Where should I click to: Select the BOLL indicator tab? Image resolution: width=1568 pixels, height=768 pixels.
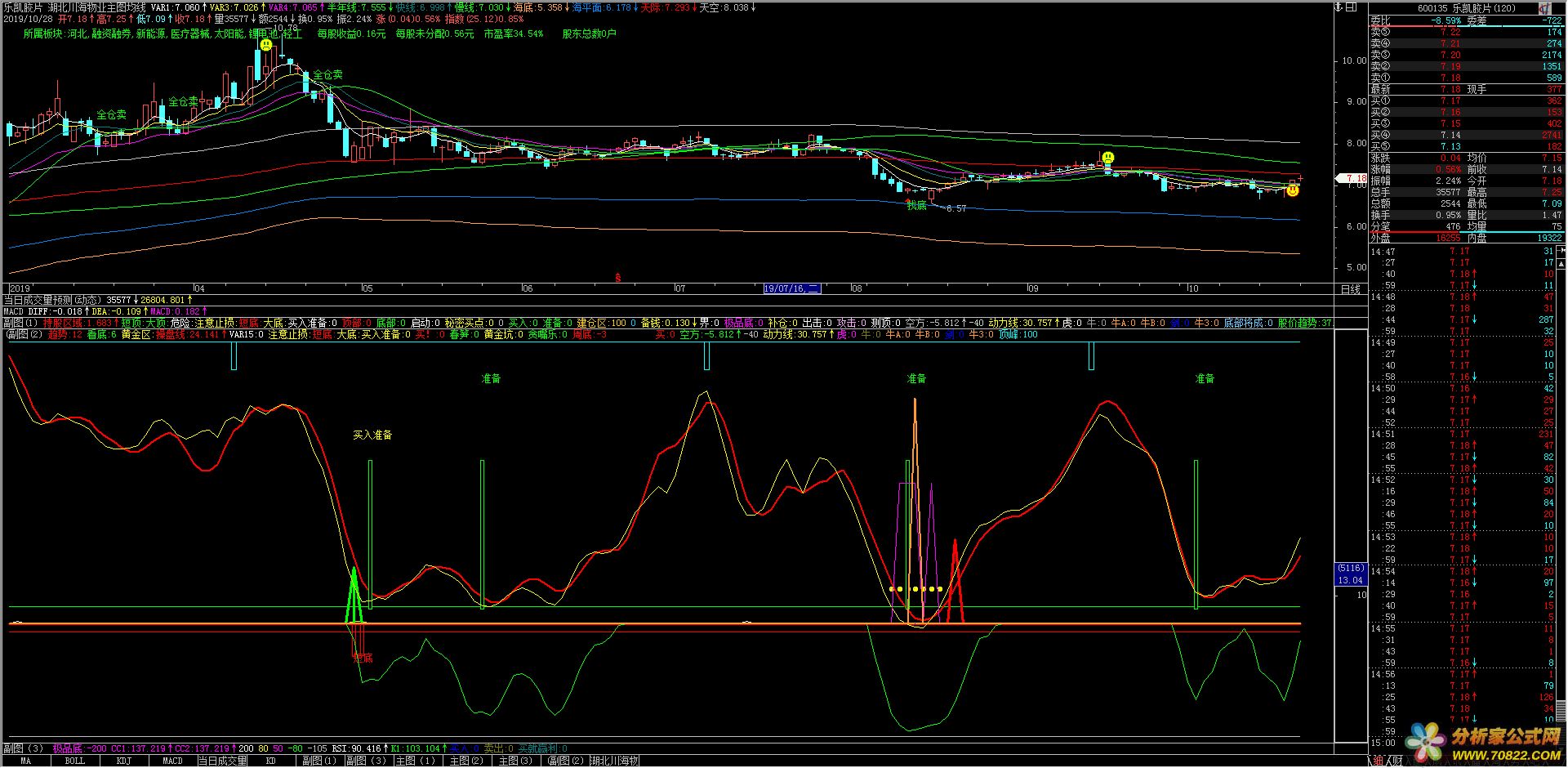[74, 761]
